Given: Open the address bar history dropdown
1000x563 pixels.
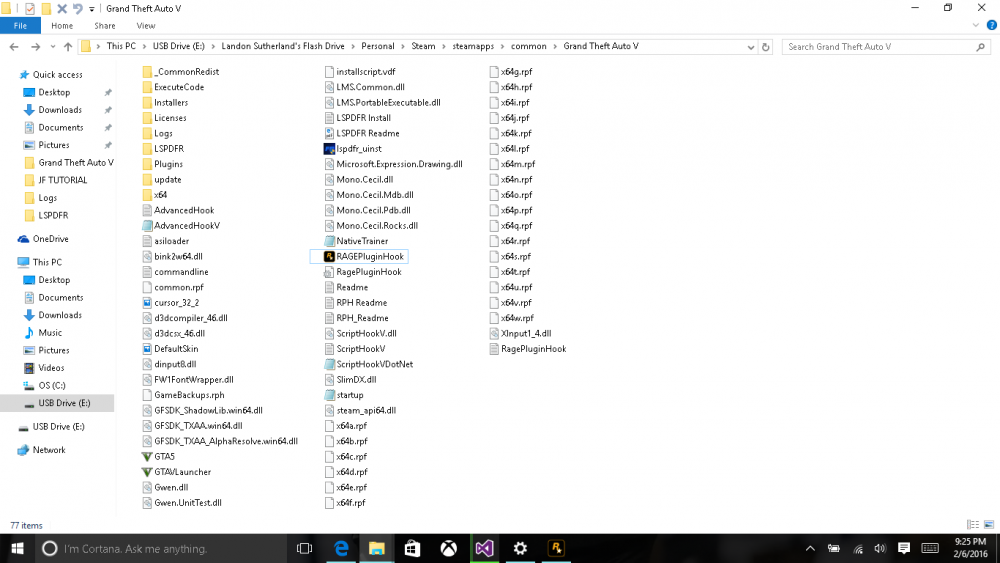Looking at the screenshot, I should pos(751,47).
